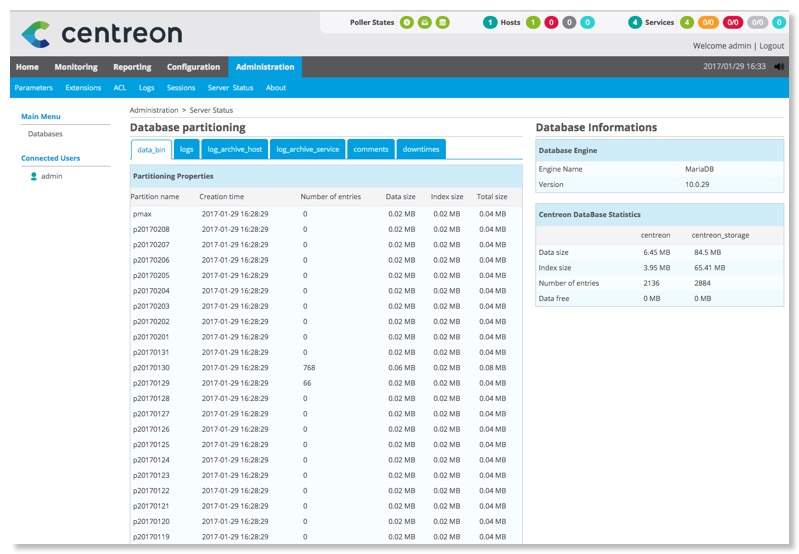Open the Extensions submenu
Screen dimensions: 799x554
click(x=83, y=88)
